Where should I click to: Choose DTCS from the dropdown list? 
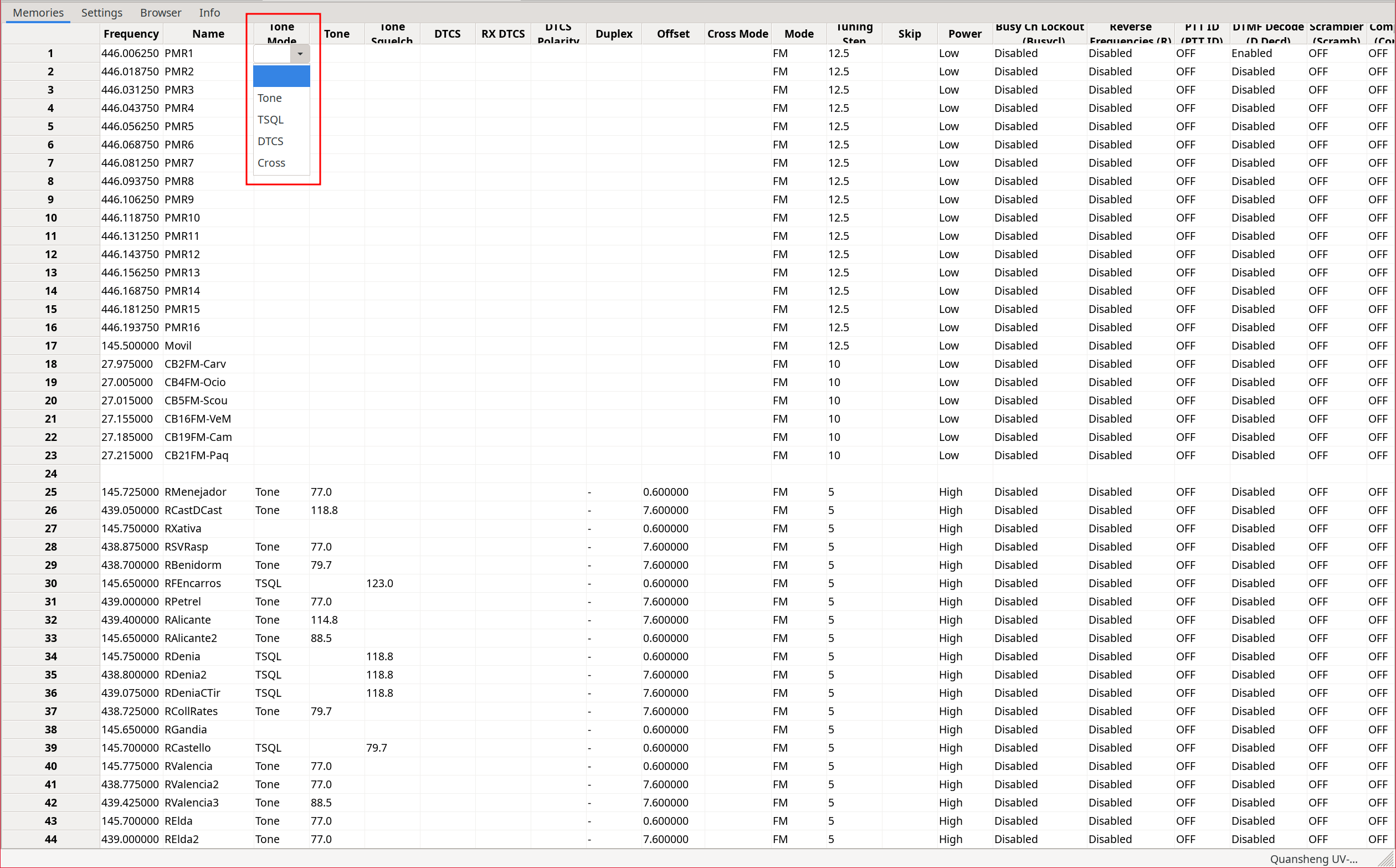click(270, 141)
